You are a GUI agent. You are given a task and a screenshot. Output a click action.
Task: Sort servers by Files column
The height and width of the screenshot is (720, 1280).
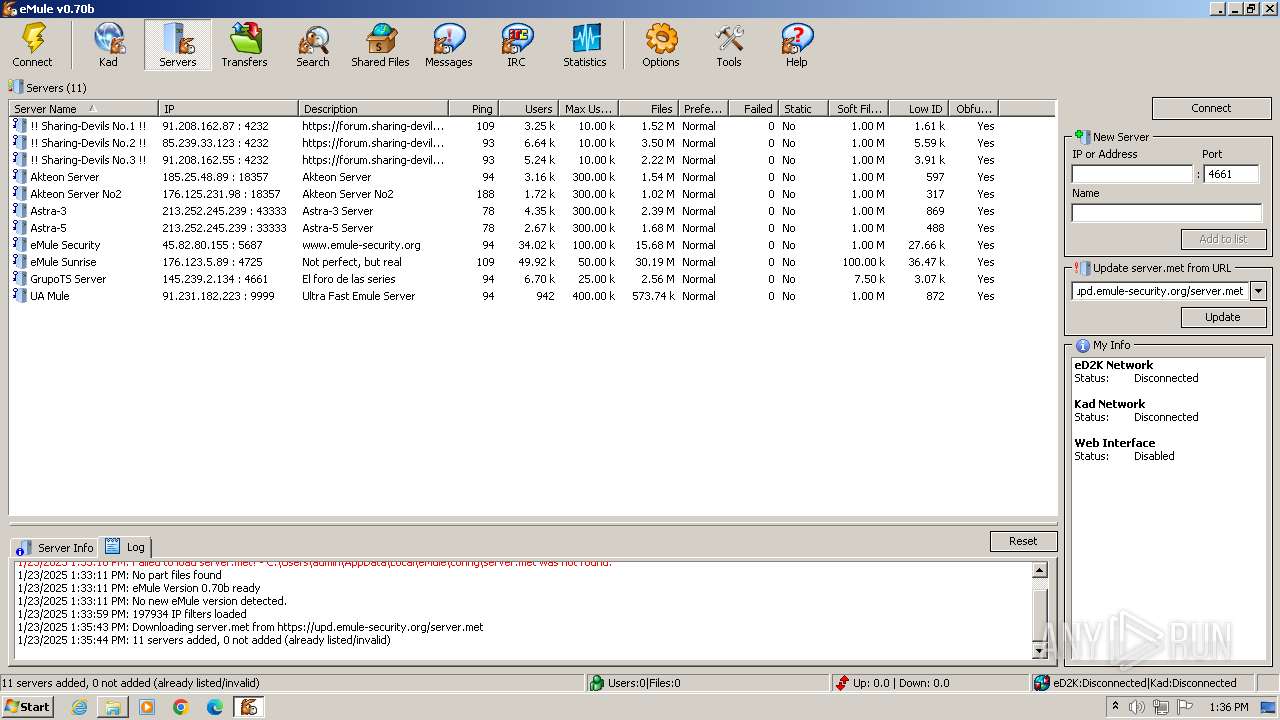tap(649, 108)
